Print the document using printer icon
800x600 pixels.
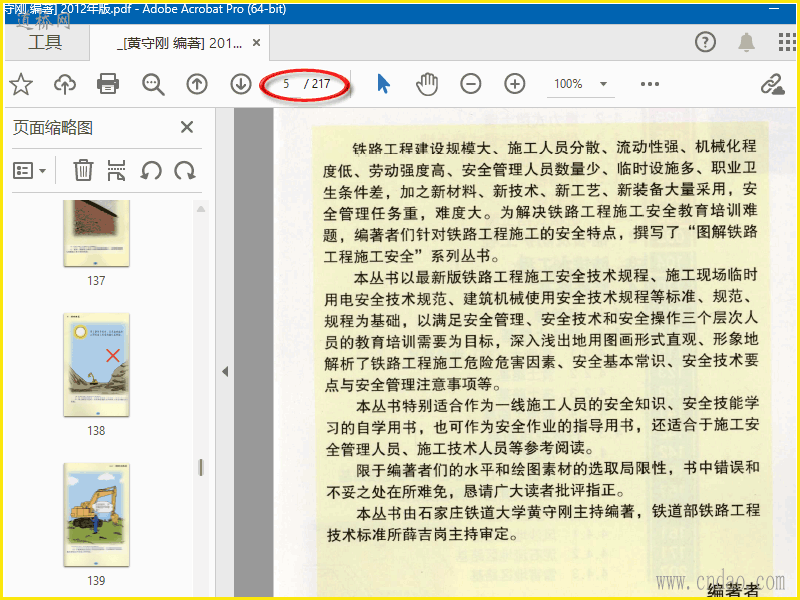(108, 84)
